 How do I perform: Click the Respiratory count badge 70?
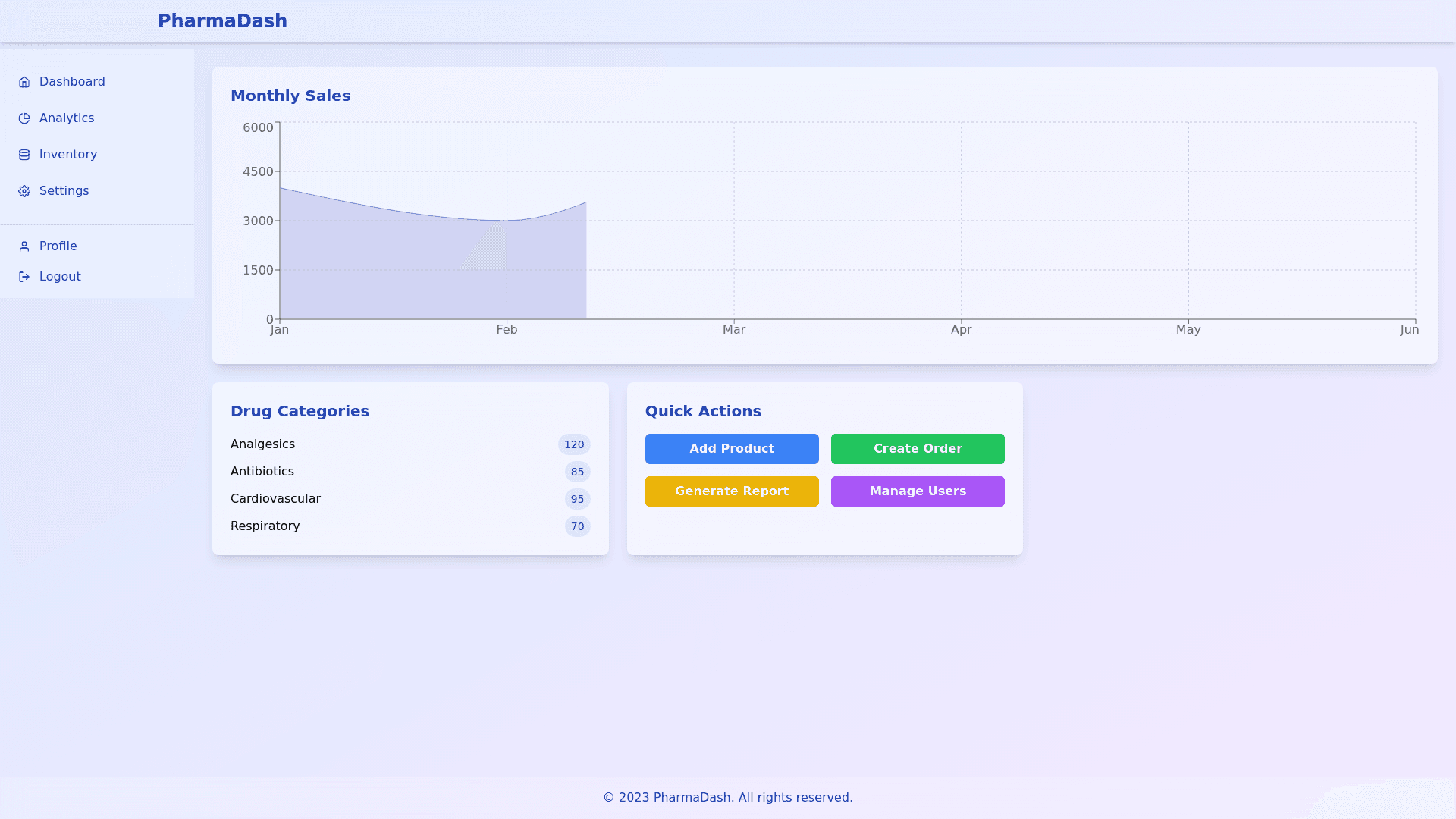[x=577, y=526]
